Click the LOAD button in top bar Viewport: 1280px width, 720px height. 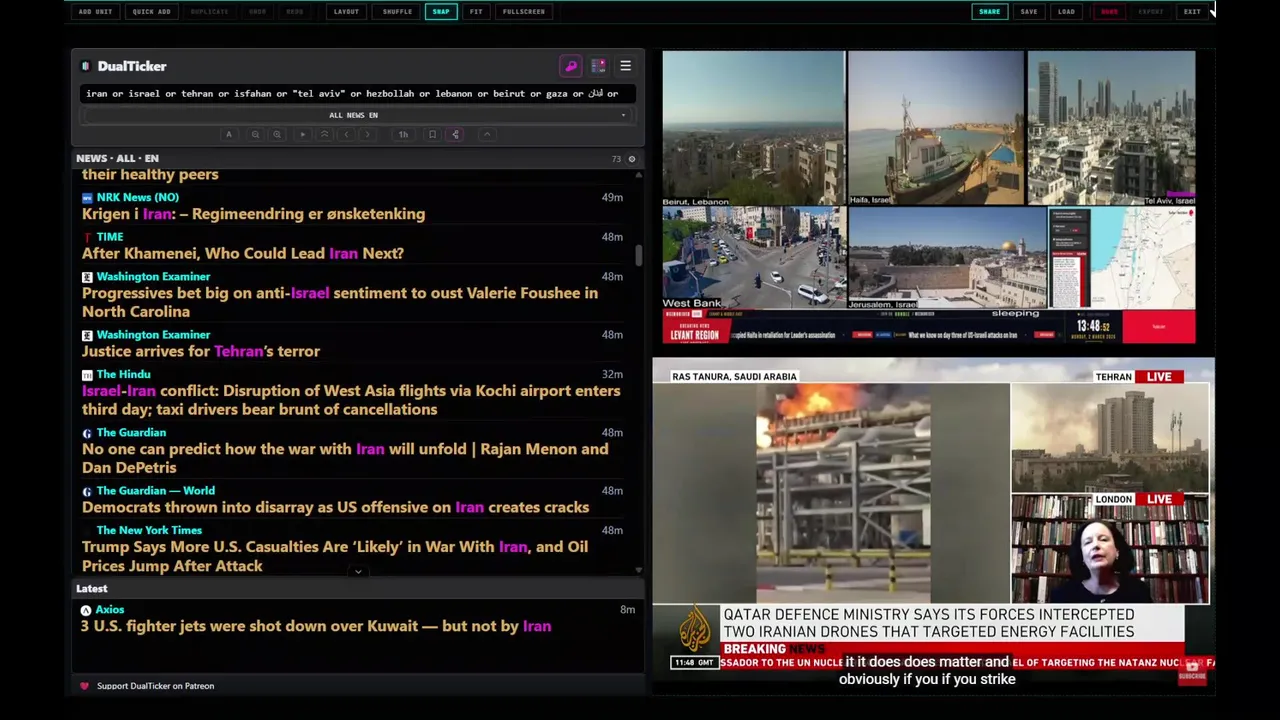pyautogui.click(x=1066, y=12)
